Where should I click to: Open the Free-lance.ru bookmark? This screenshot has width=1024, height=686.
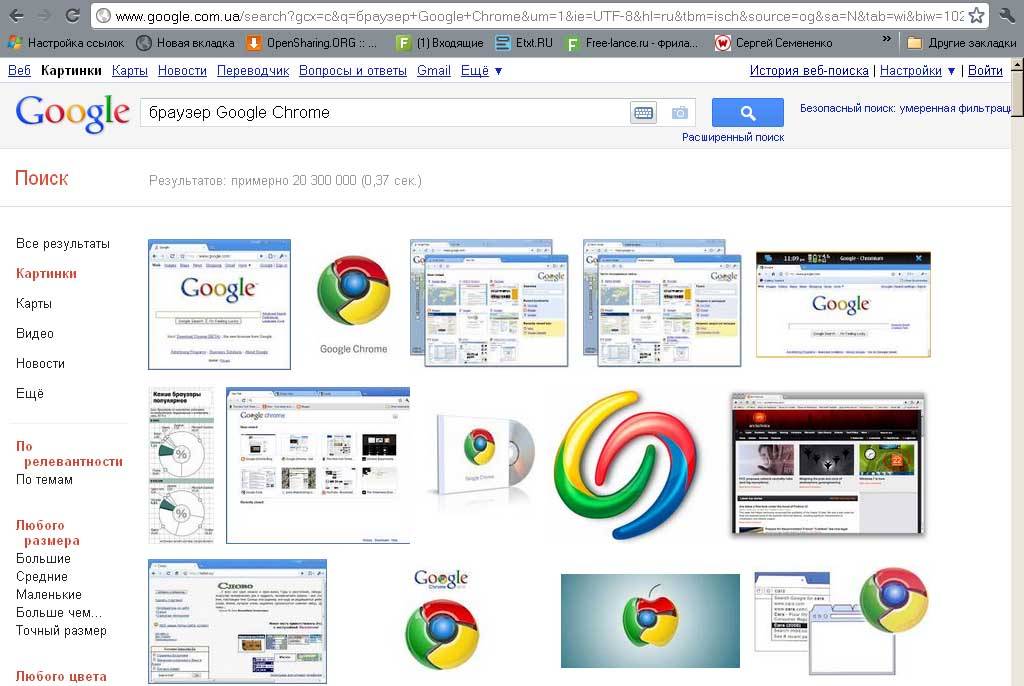(631, 43)
